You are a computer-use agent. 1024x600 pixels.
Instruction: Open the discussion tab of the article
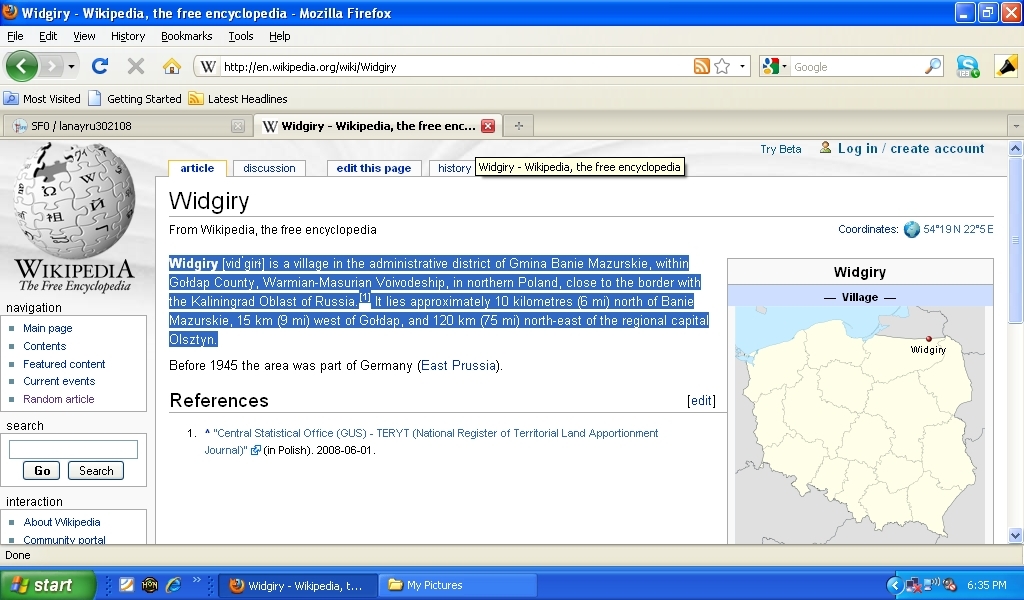tap(269, 168)
